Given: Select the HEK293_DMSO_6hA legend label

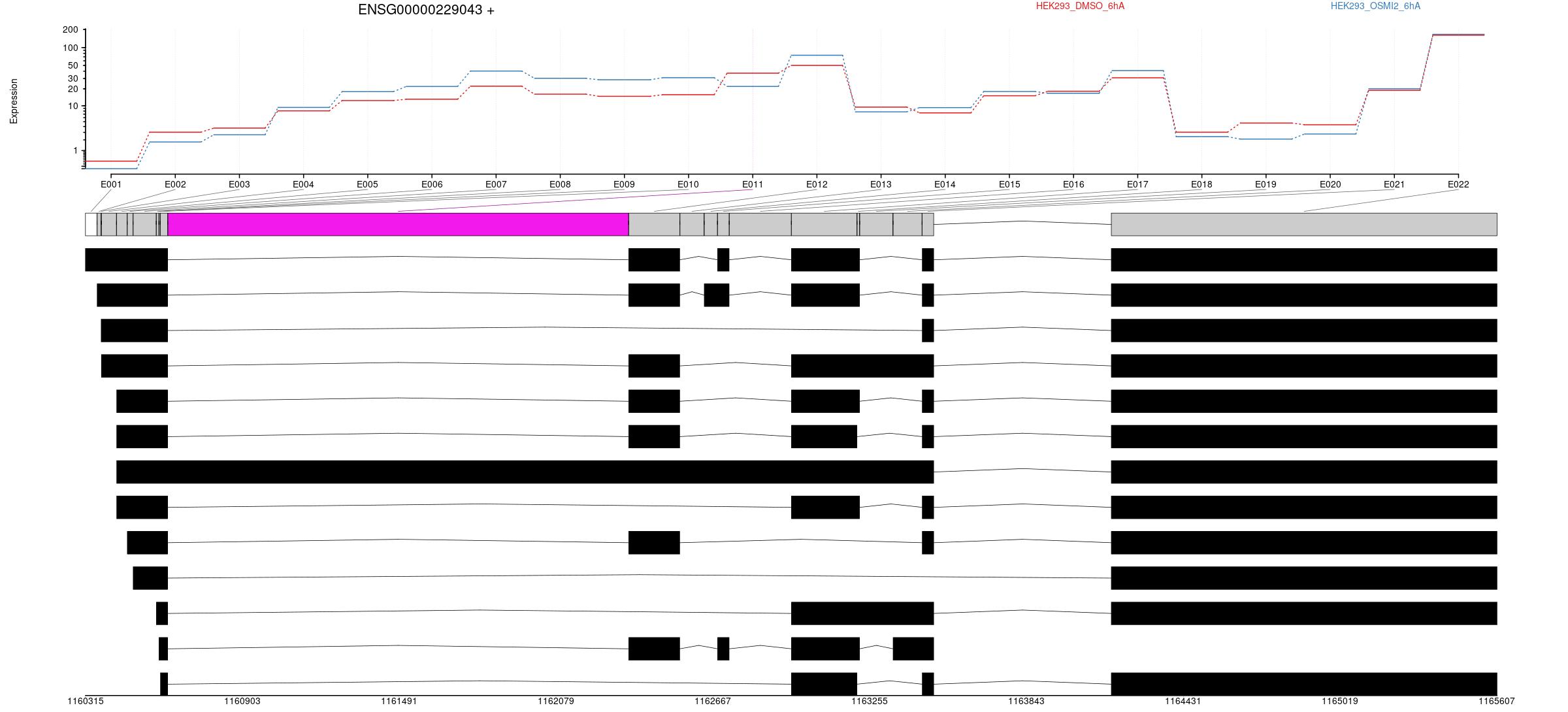Looking at the screenshot, I should 1080,6.
